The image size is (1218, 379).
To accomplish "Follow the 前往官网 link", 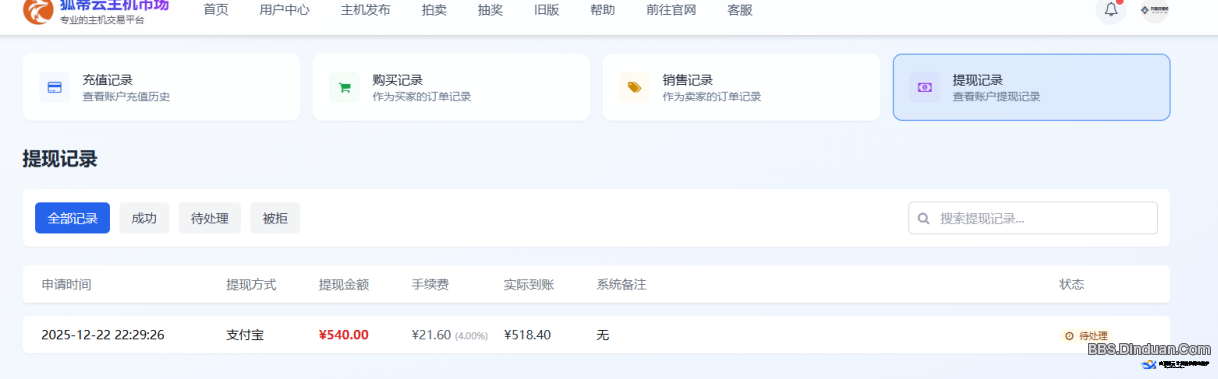I will (671, 10).
